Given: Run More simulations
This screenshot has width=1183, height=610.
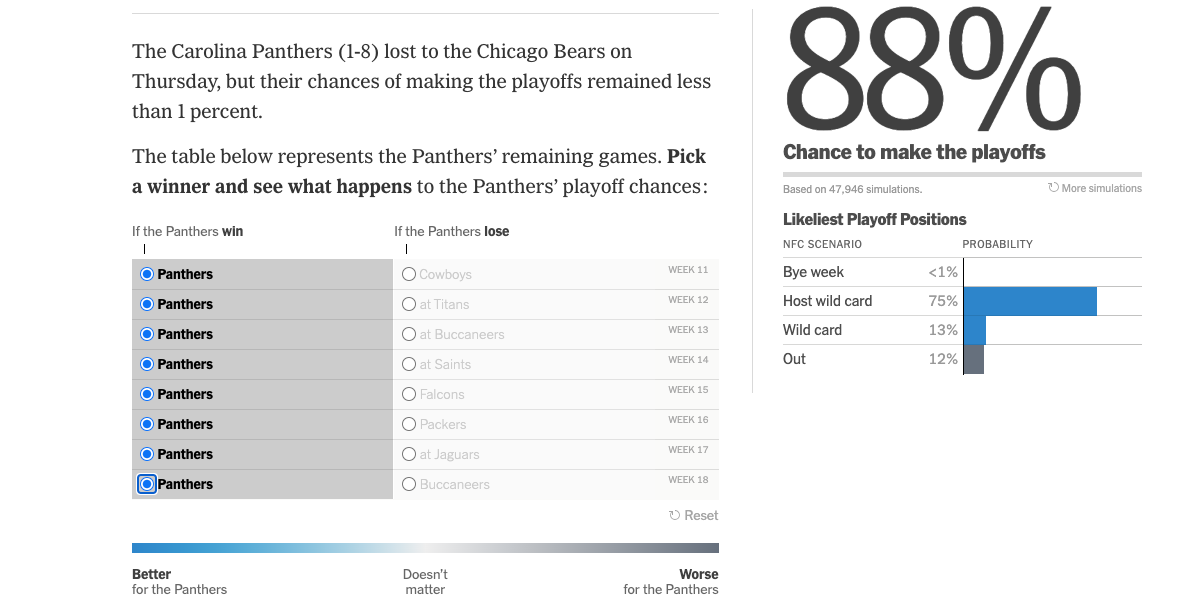Looking at the screenshot, I should pyautogui.click(x=1102, y=187).
